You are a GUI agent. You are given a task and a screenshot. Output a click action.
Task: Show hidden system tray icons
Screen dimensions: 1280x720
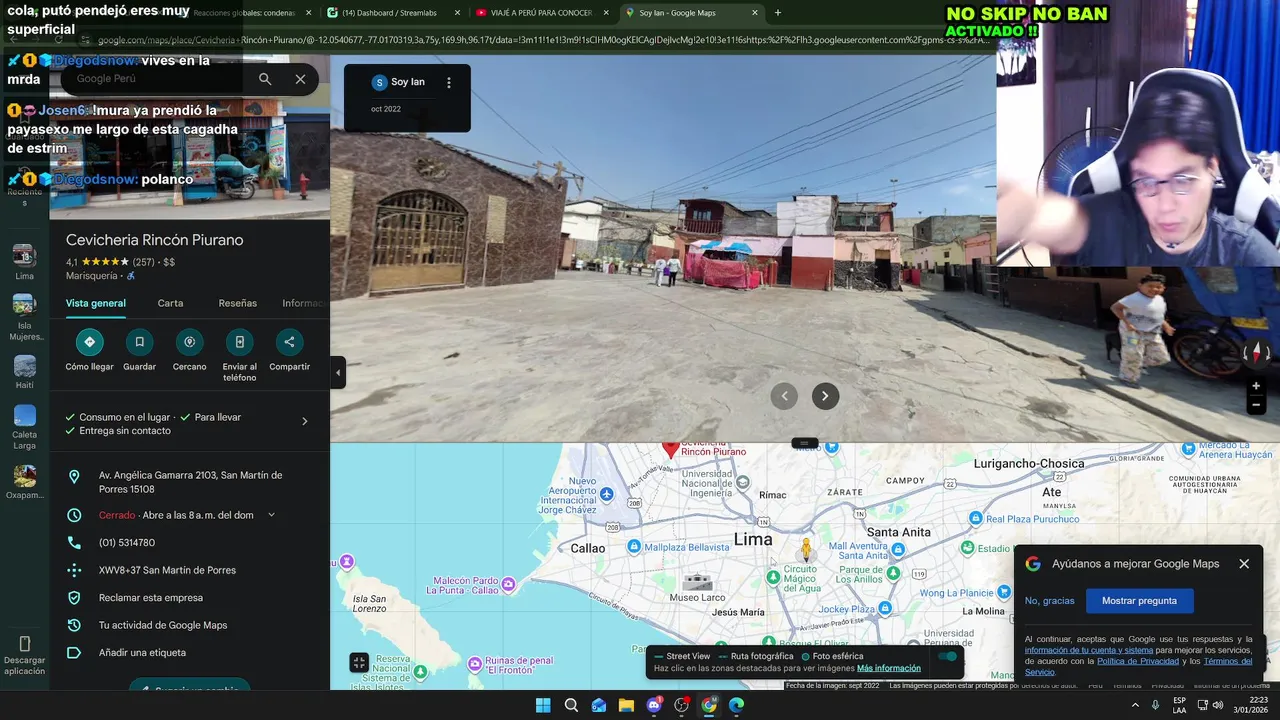(x=1135, y=705)
